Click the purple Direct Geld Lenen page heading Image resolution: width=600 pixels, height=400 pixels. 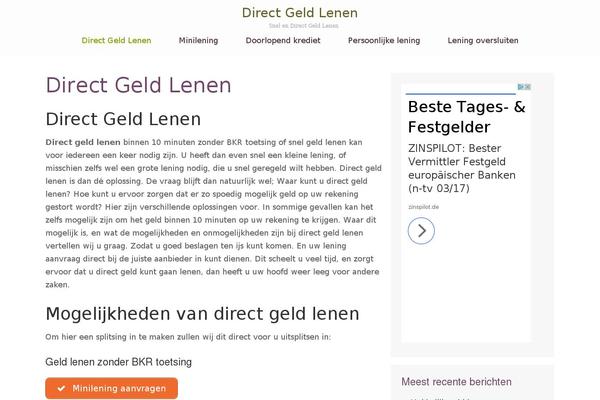(x=138, y=85)
